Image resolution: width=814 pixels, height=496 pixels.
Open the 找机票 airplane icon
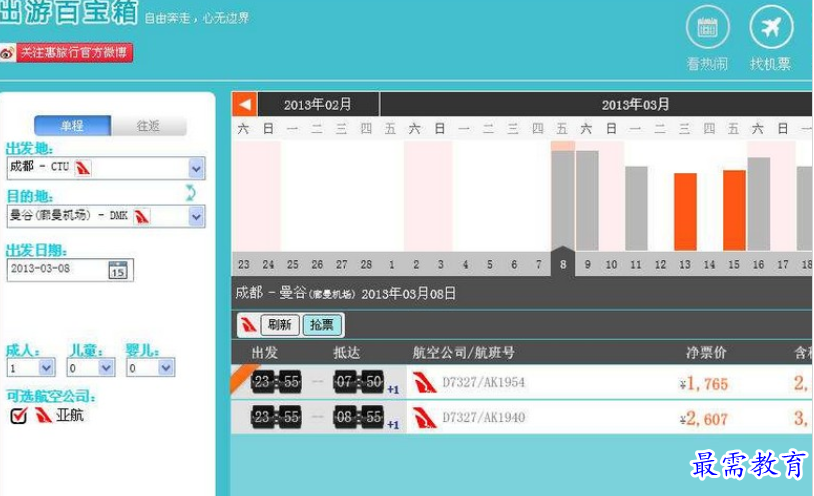771,26
